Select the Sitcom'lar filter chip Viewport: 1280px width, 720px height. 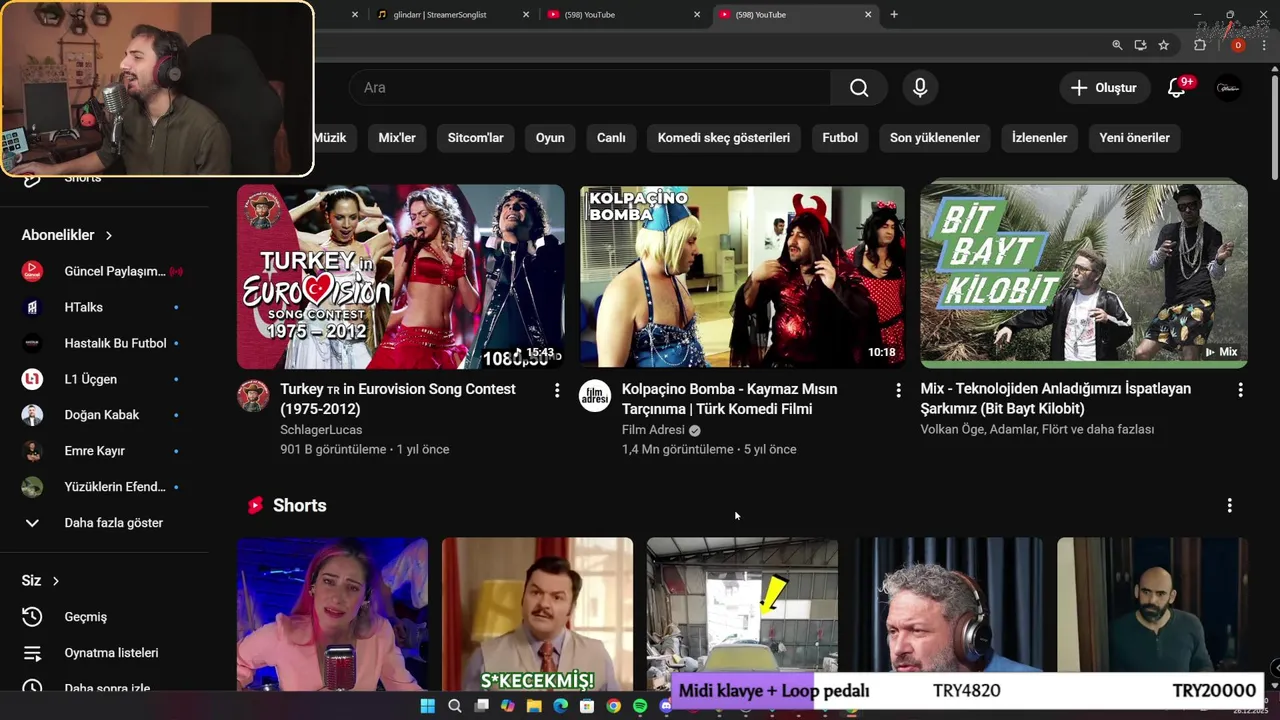click(476, 138)
